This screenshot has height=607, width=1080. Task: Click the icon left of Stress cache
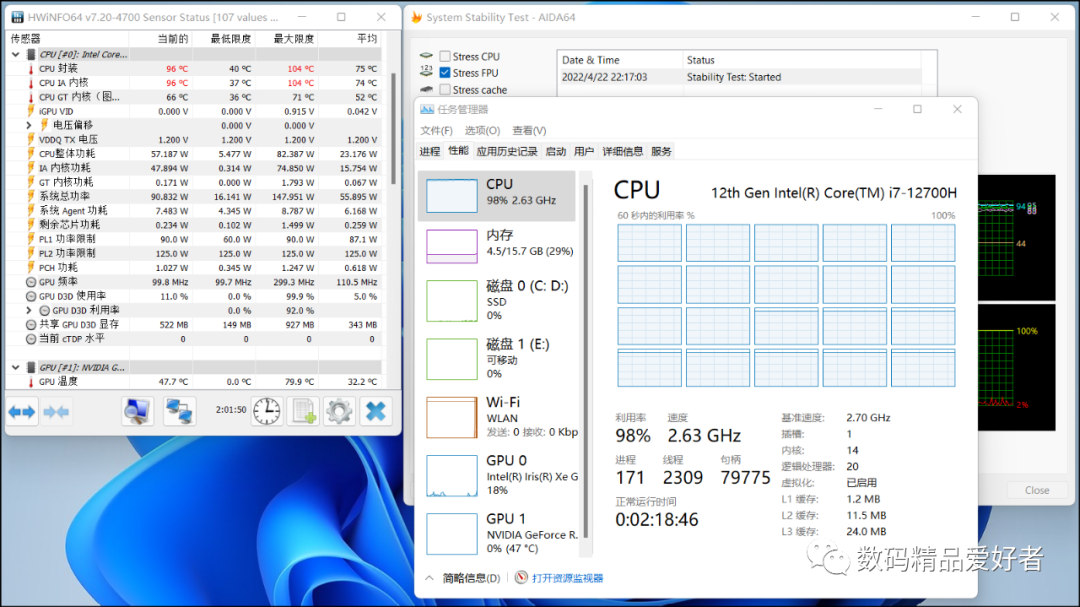click(426, 90)
